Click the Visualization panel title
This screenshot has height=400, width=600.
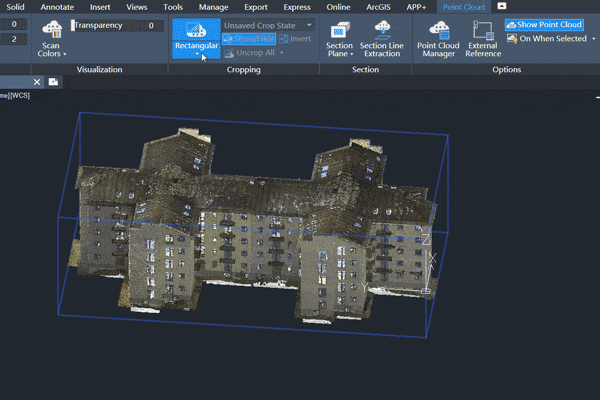pos(99,69)
